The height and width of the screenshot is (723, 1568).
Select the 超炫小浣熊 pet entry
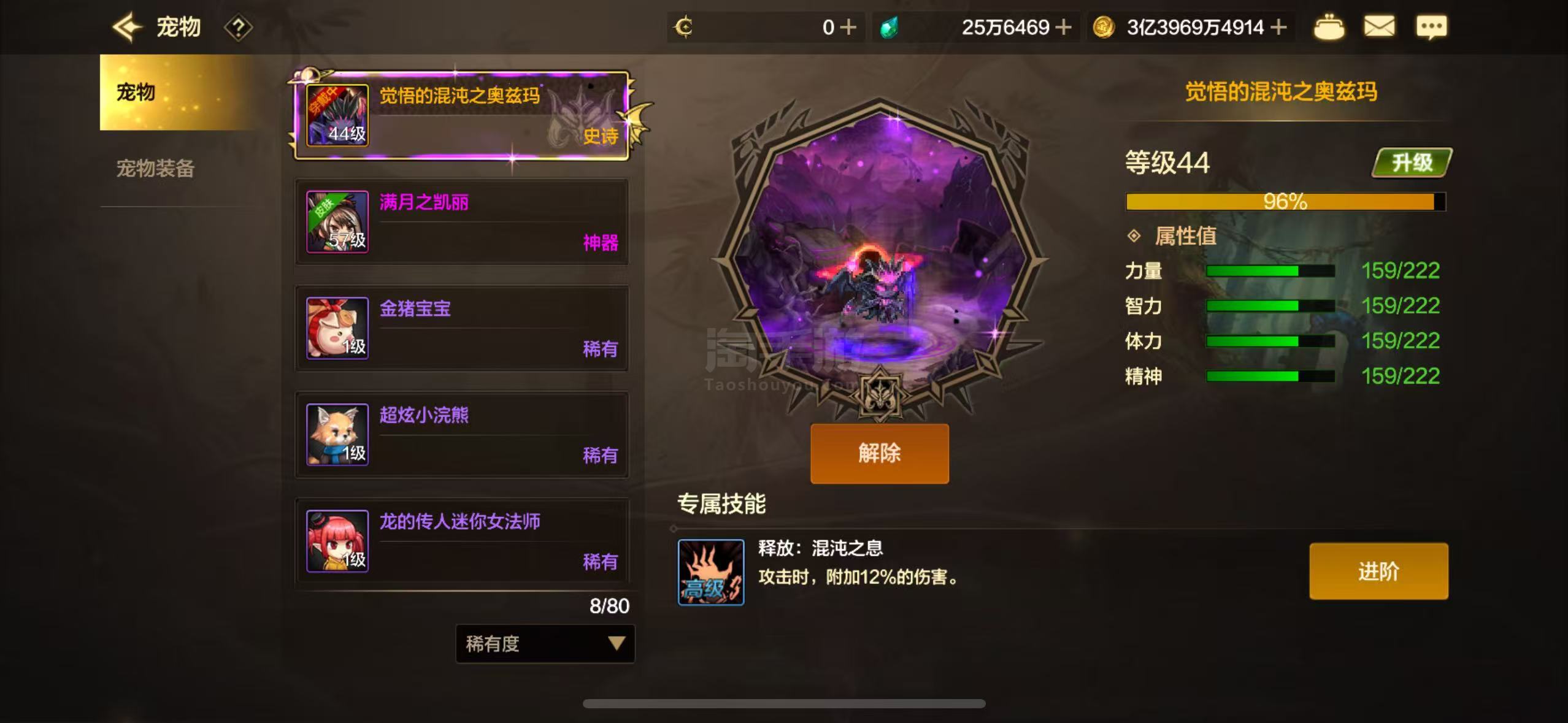(462, 434)
